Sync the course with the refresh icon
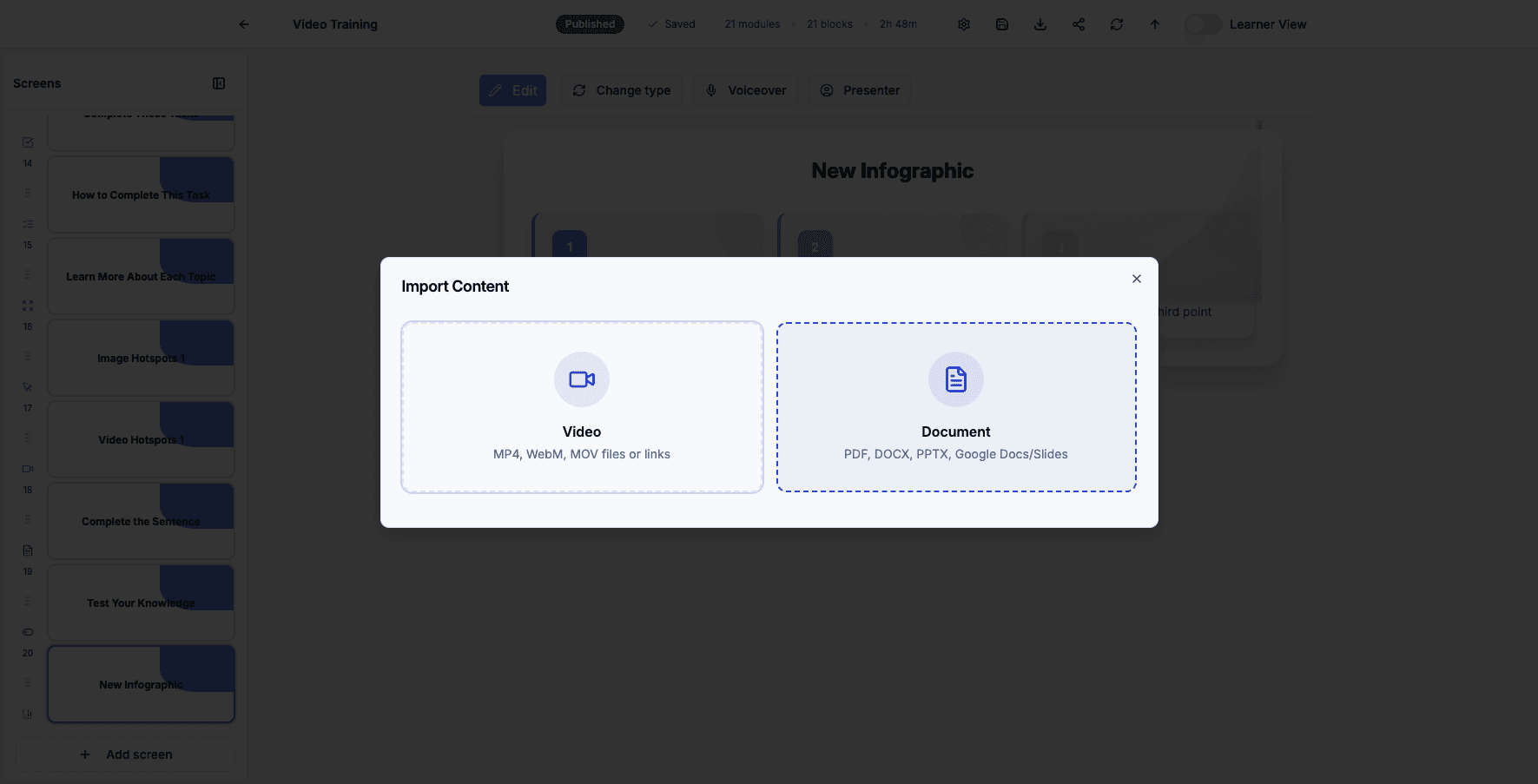The width and height of the screenshot is (1538, 784). coord(1117,23)
